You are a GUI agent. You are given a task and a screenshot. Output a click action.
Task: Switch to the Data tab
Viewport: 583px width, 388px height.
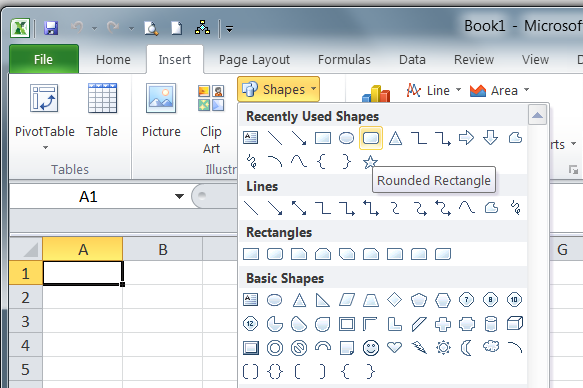point(412,59)
